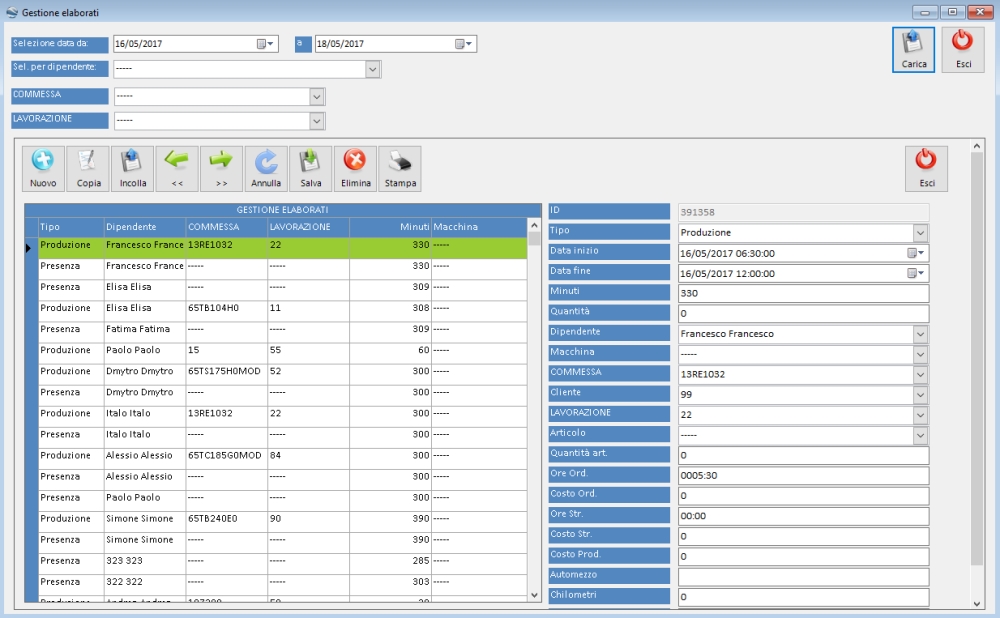Click the Annulla undo button

pyautogui.click(x=266, y=168)
